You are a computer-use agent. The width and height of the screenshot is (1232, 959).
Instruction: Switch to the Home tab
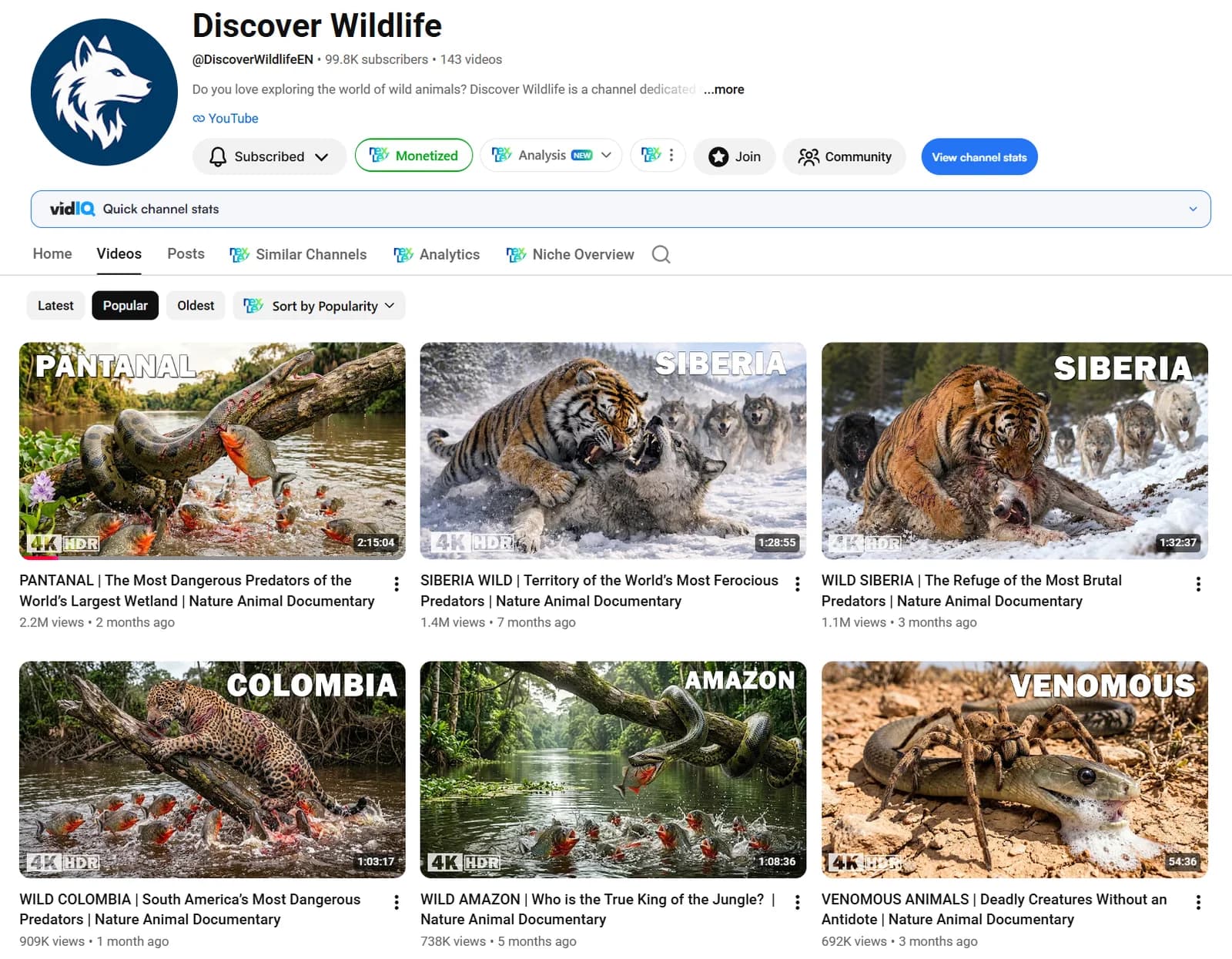[x=52, y=253]
